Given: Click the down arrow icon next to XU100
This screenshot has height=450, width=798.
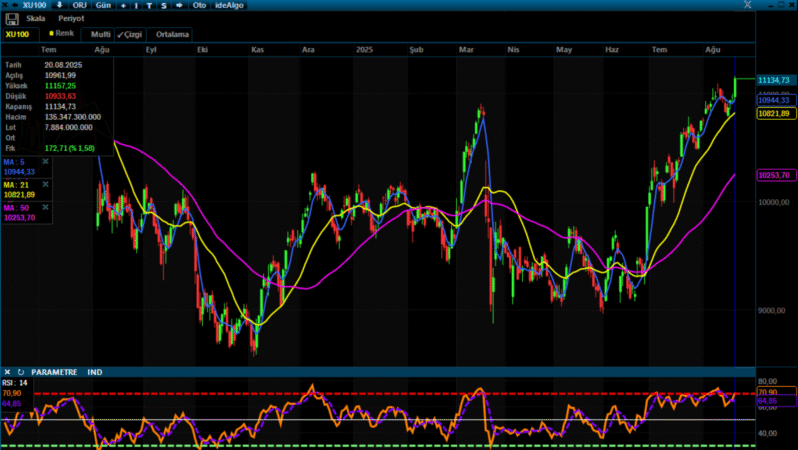Looking at the screenshot, I should point(61,5).
